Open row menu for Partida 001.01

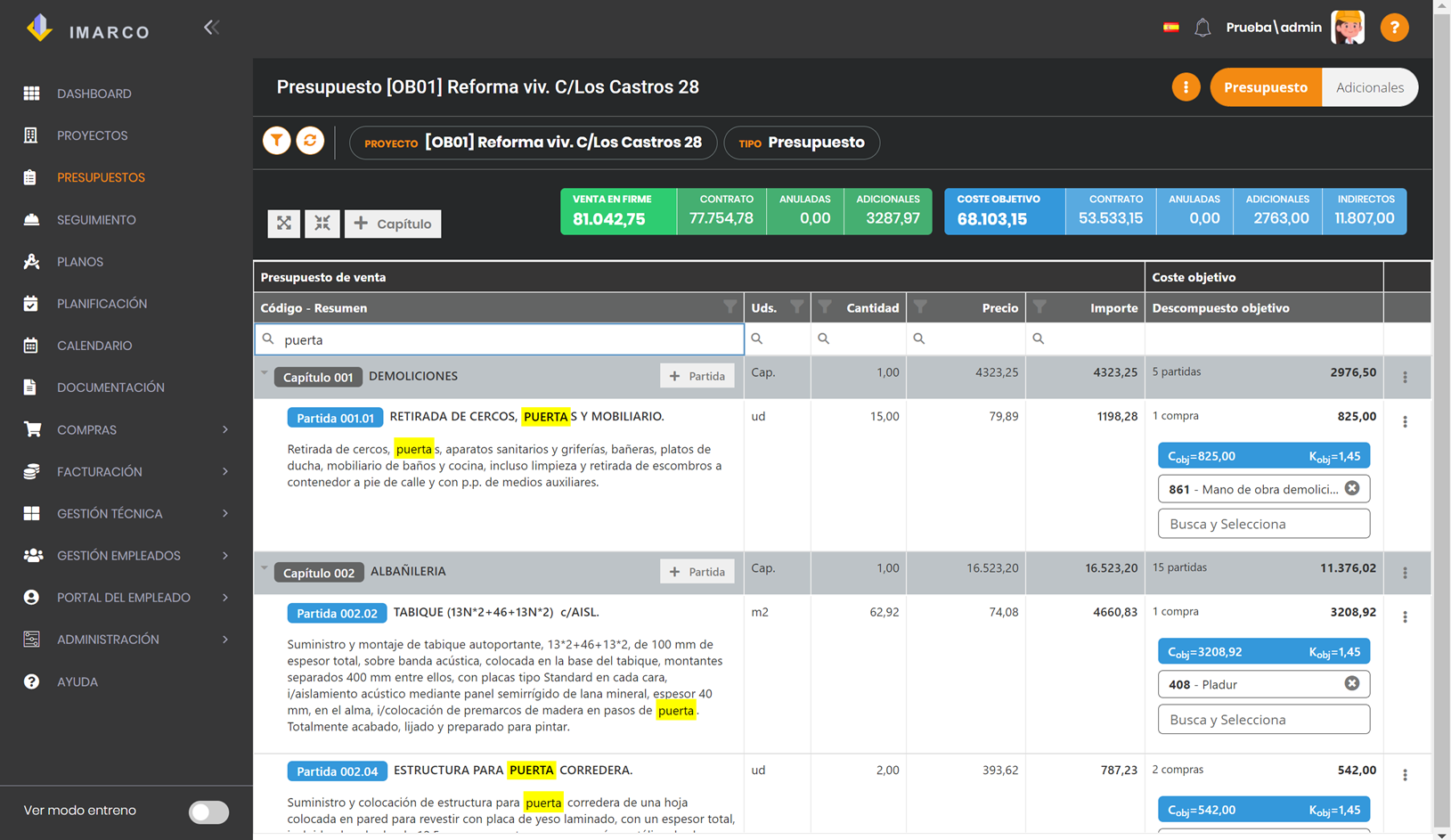click(1406, 422)
